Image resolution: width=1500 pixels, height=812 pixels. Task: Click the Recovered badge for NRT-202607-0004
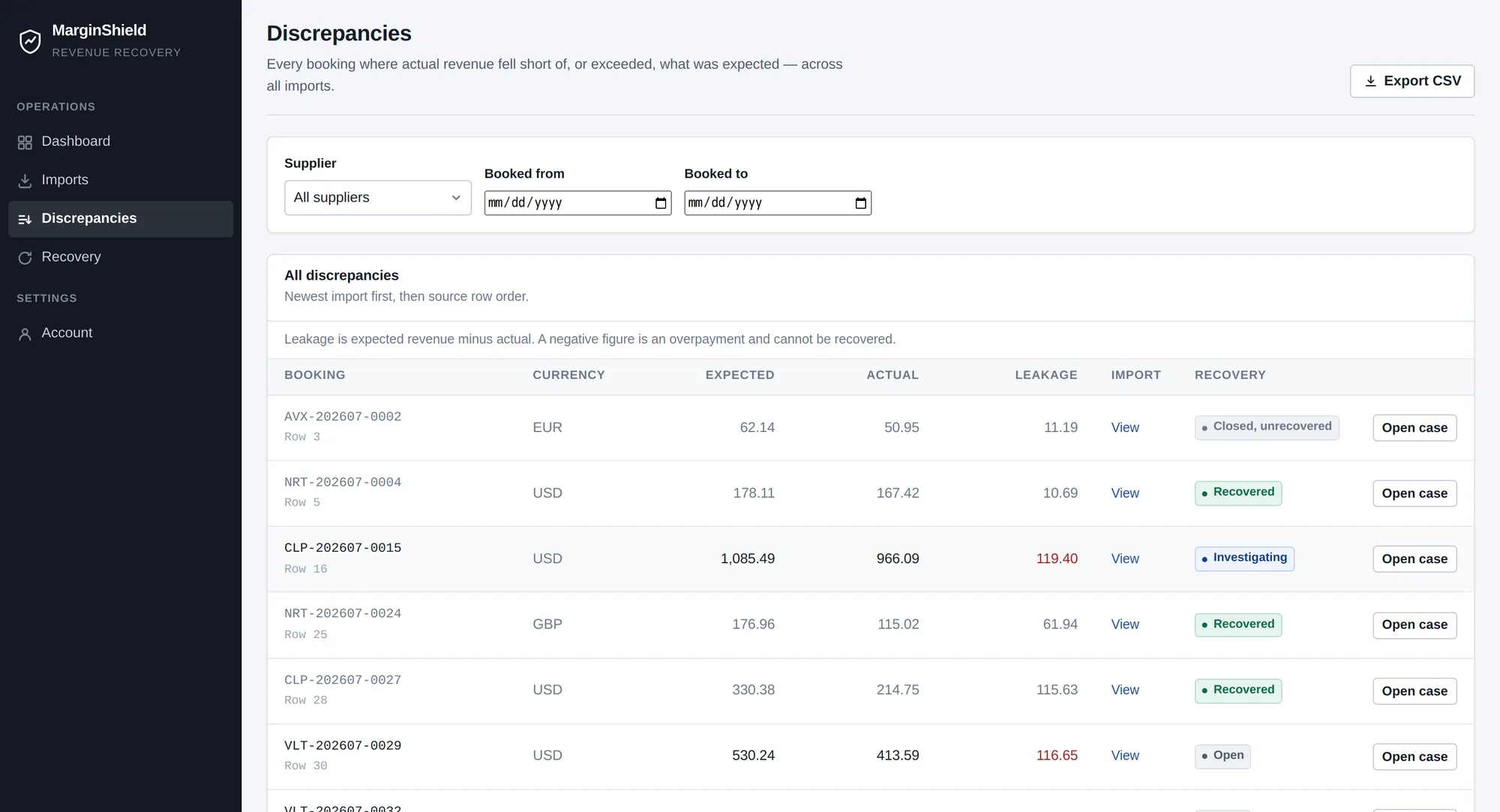(1238, 493)
